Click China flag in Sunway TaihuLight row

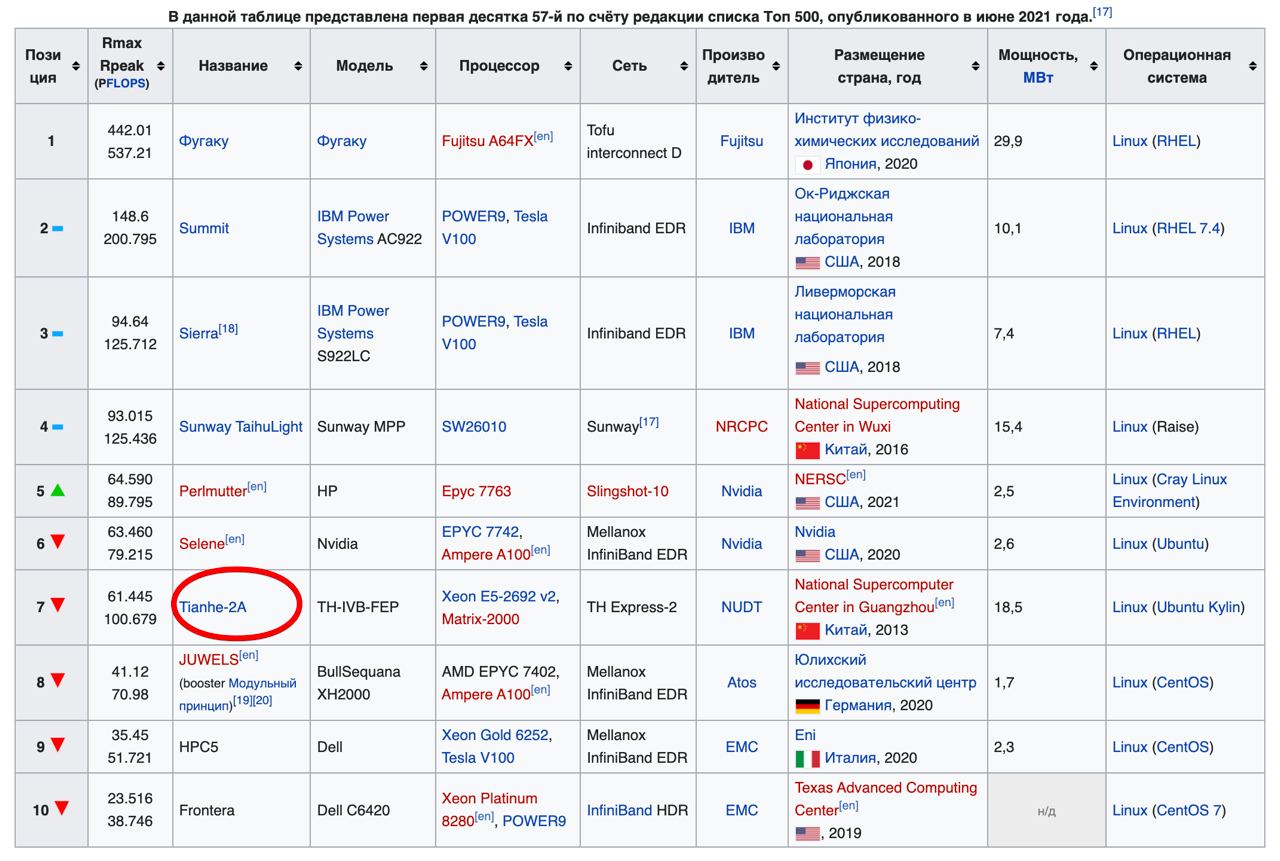(x=807, y=450)
